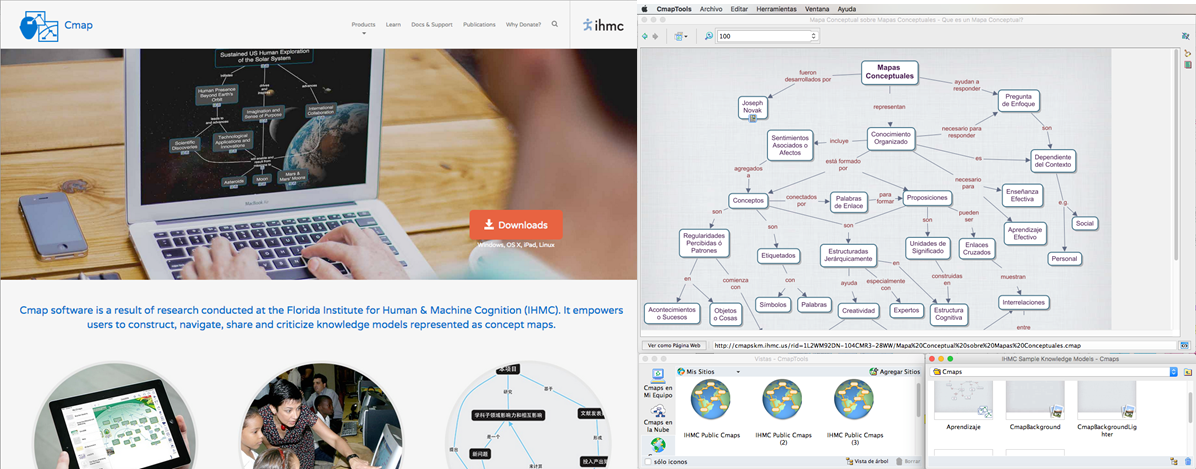This screenshot has height=469, width=1196.
Task: Click the zoom magnifier icon beside 100 field
Action: (x=709, y=36)
